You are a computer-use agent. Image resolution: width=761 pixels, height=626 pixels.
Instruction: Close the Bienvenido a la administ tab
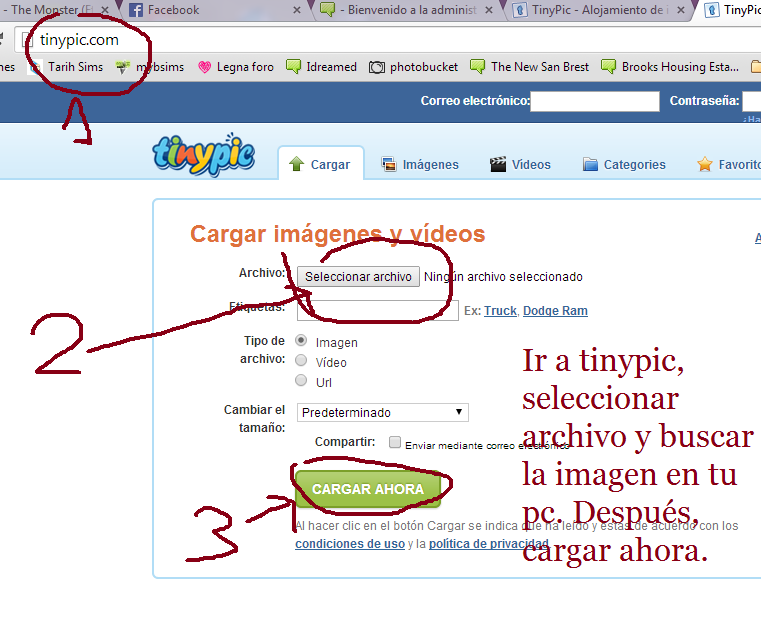[489, 10]
